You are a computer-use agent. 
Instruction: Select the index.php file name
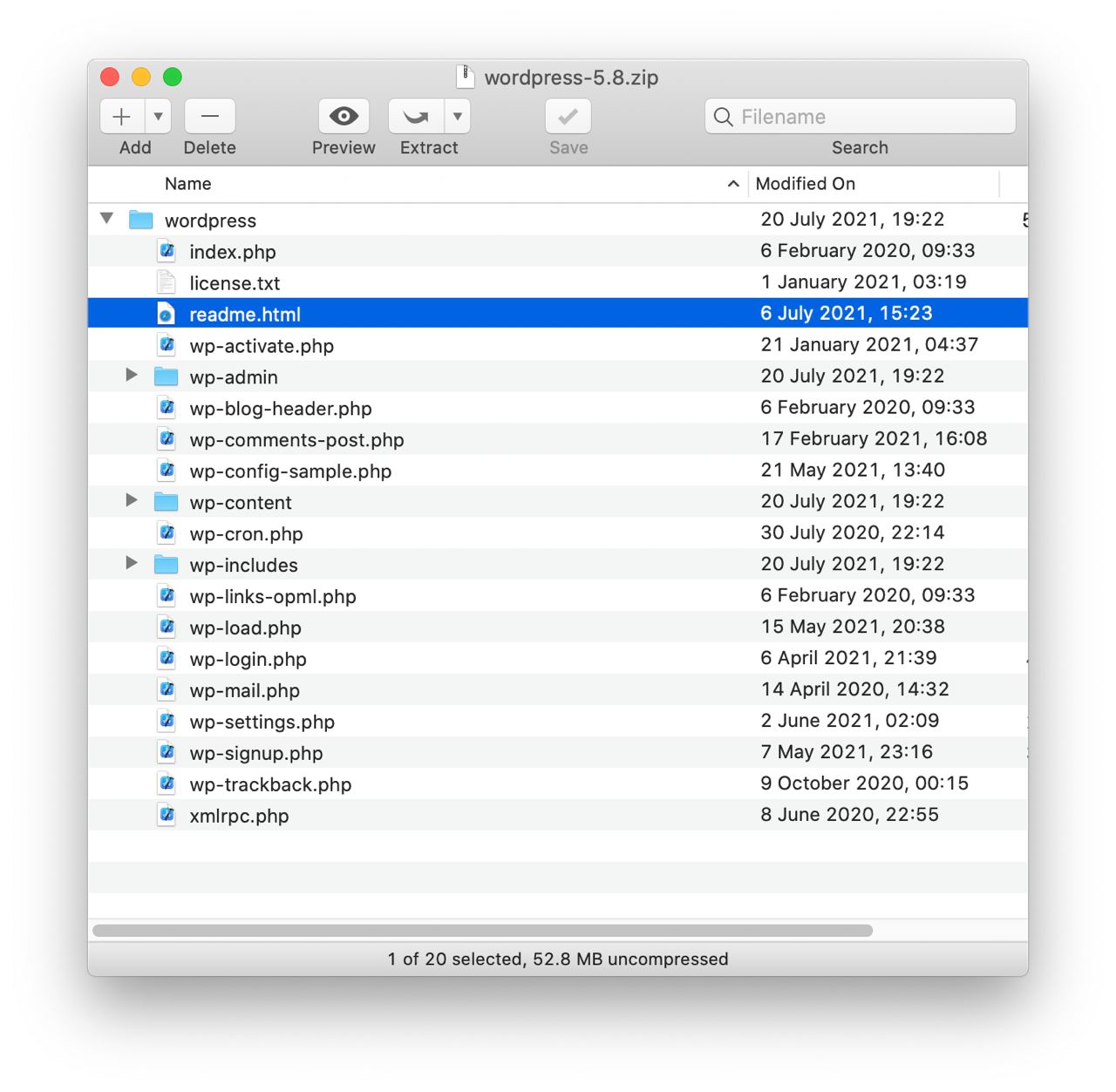point(233,252)
